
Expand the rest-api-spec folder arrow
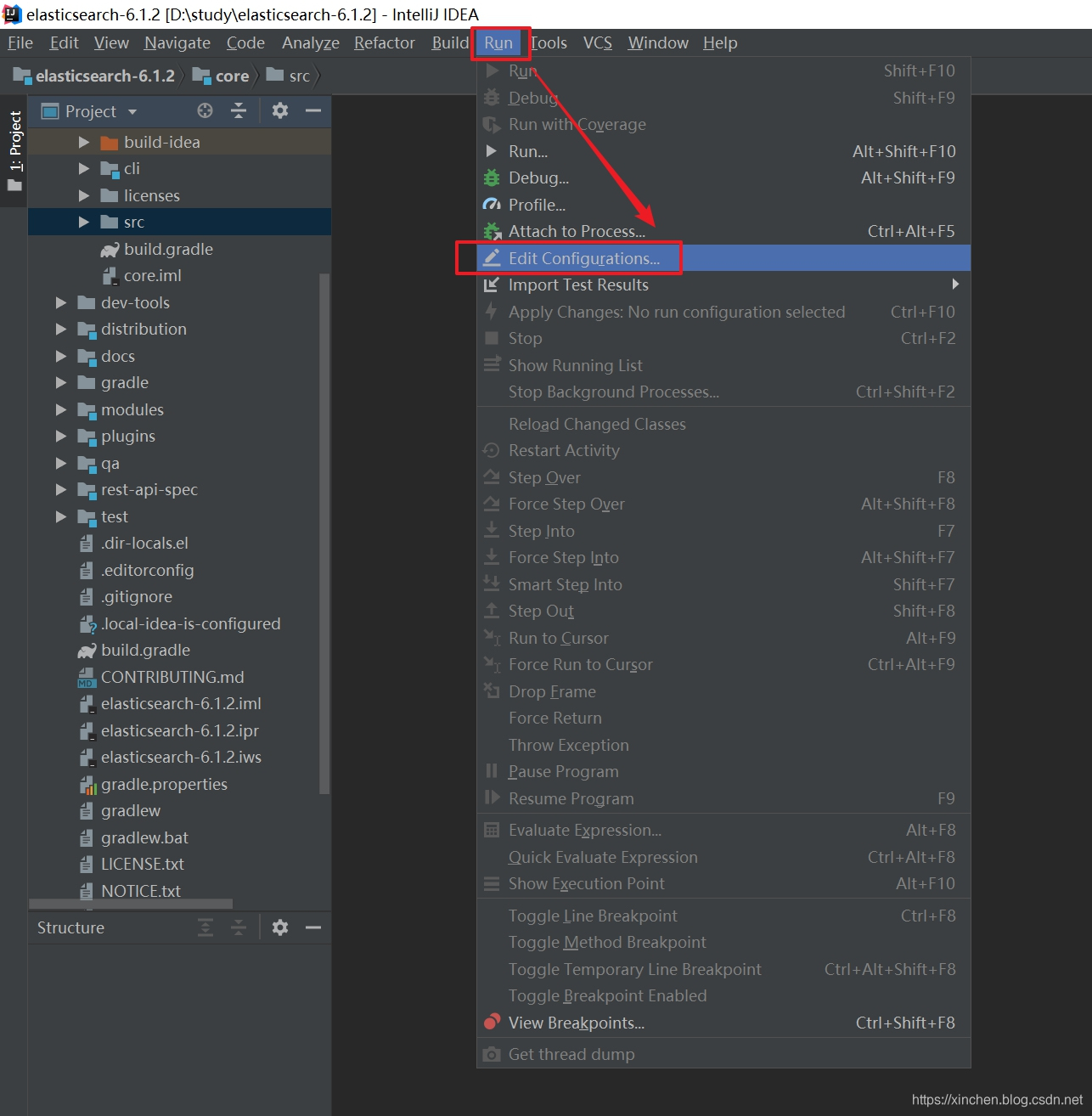pyautogui.click(x=61, y=489)
